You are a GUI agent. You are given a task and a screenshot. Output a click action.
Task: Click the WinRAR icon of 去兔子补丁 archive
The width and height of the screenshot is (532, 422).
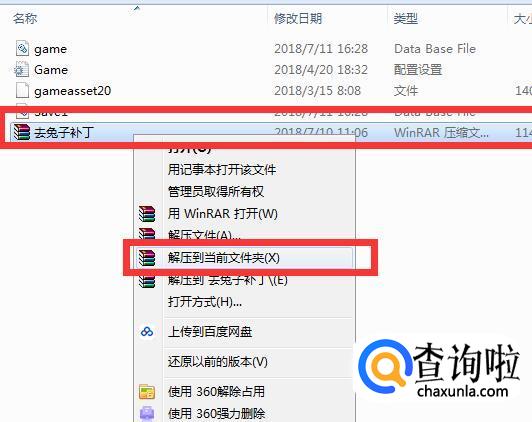(22, 132)
